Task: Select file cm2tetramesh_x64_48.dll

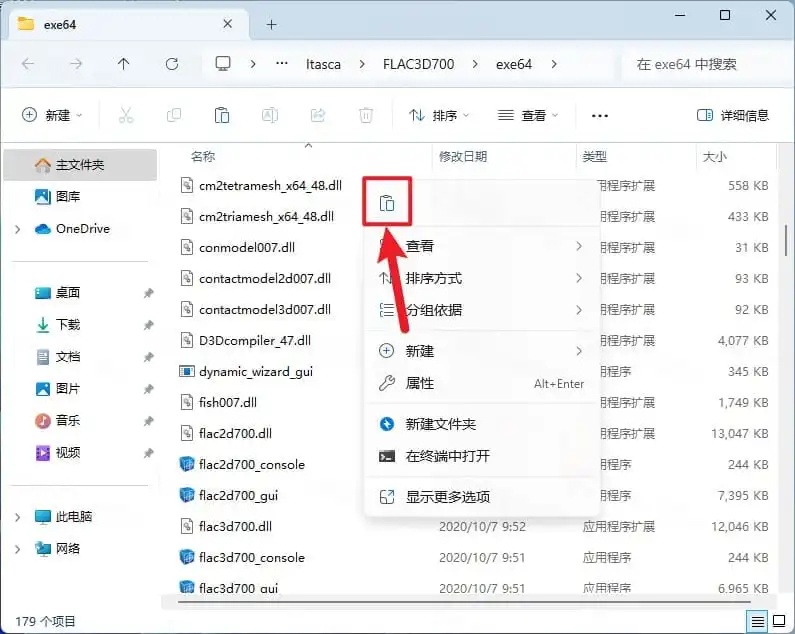Action: (x=270, y=186)
